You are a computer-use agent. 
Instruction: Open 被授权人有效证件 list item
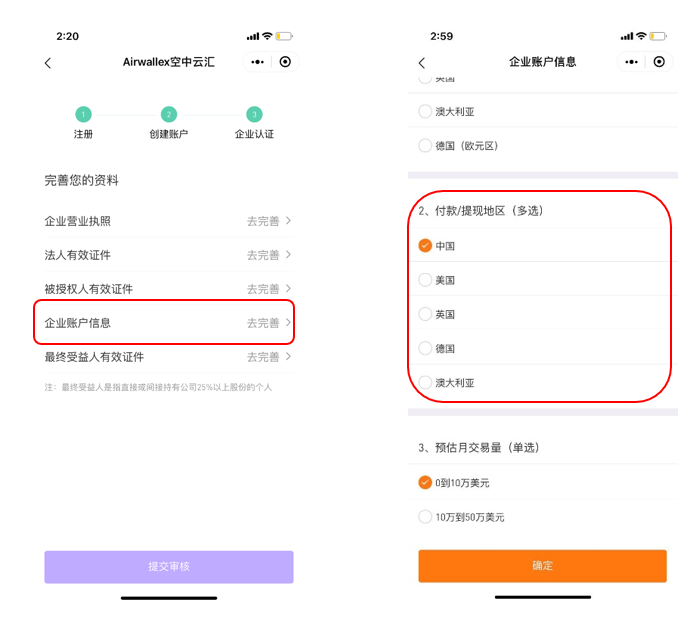[165, 289]
